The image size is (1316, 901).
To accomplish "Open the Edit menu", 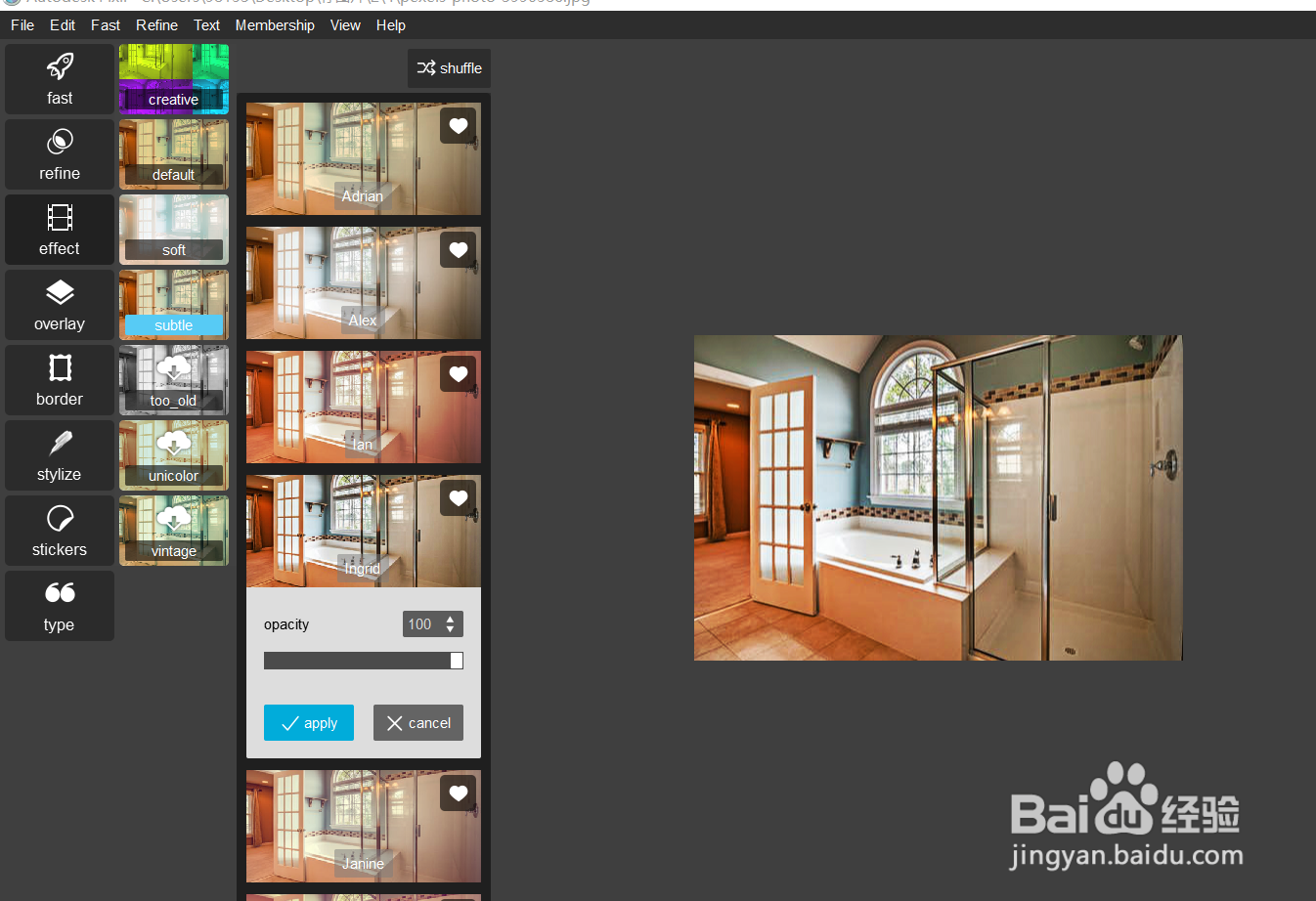I will click(63, 25).
